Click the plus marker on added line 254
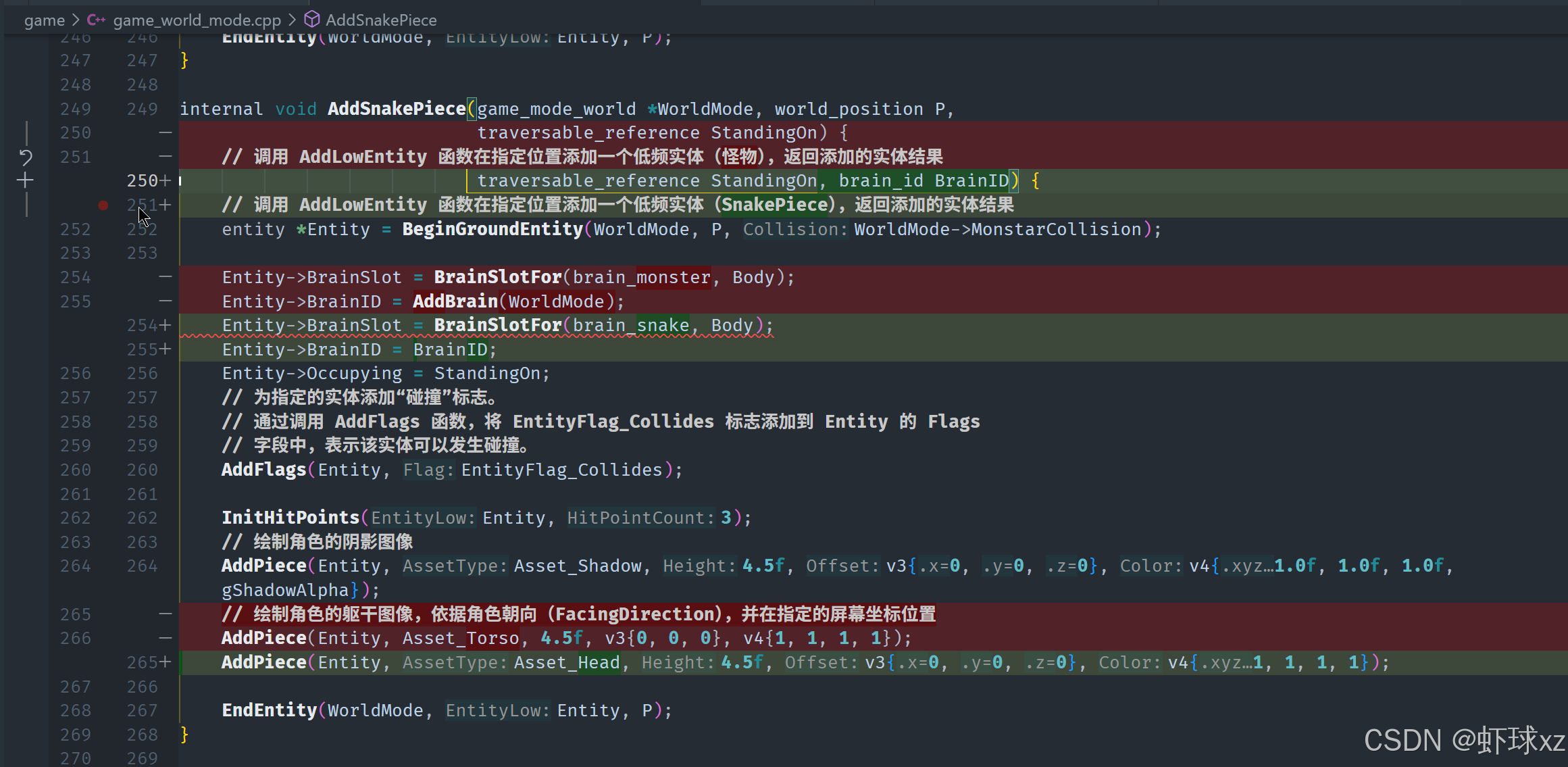Screen dimensions: 1568x767 [x=166, y=326]
